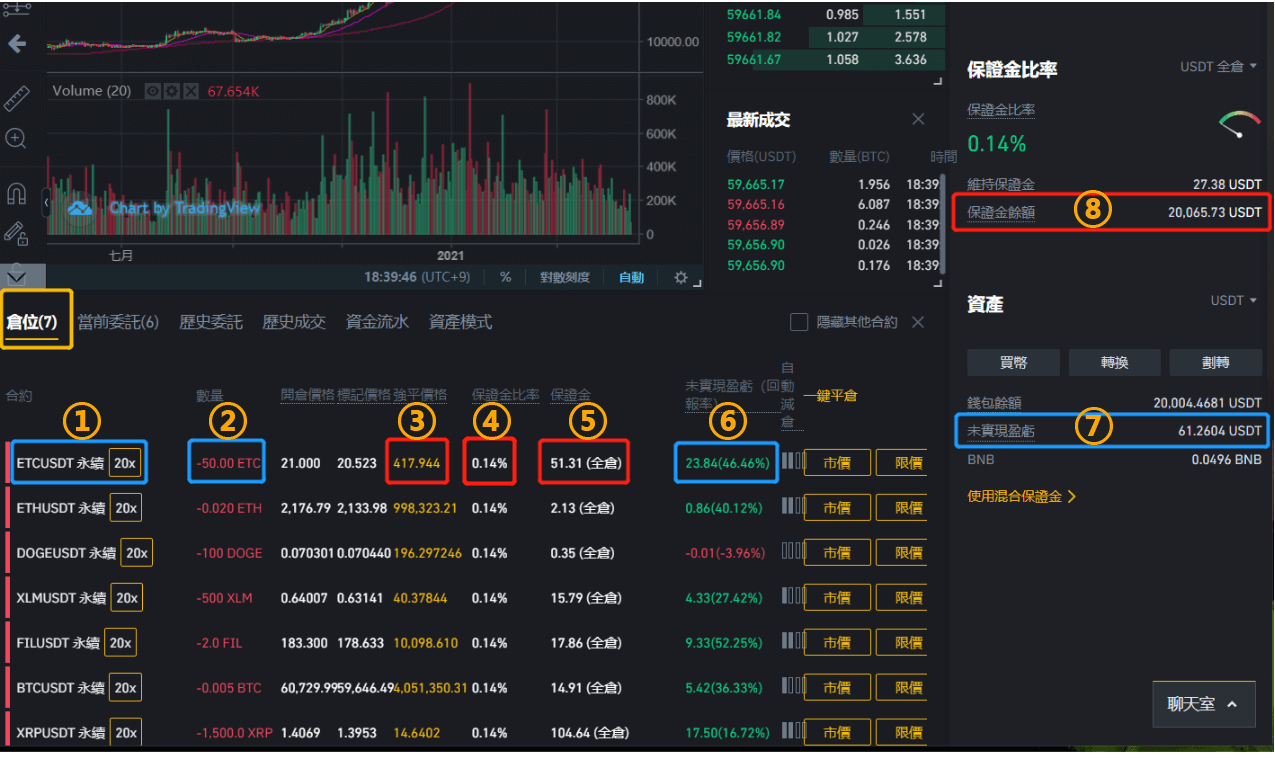Toggle Volume indicator visibility eye

point(153,91)
